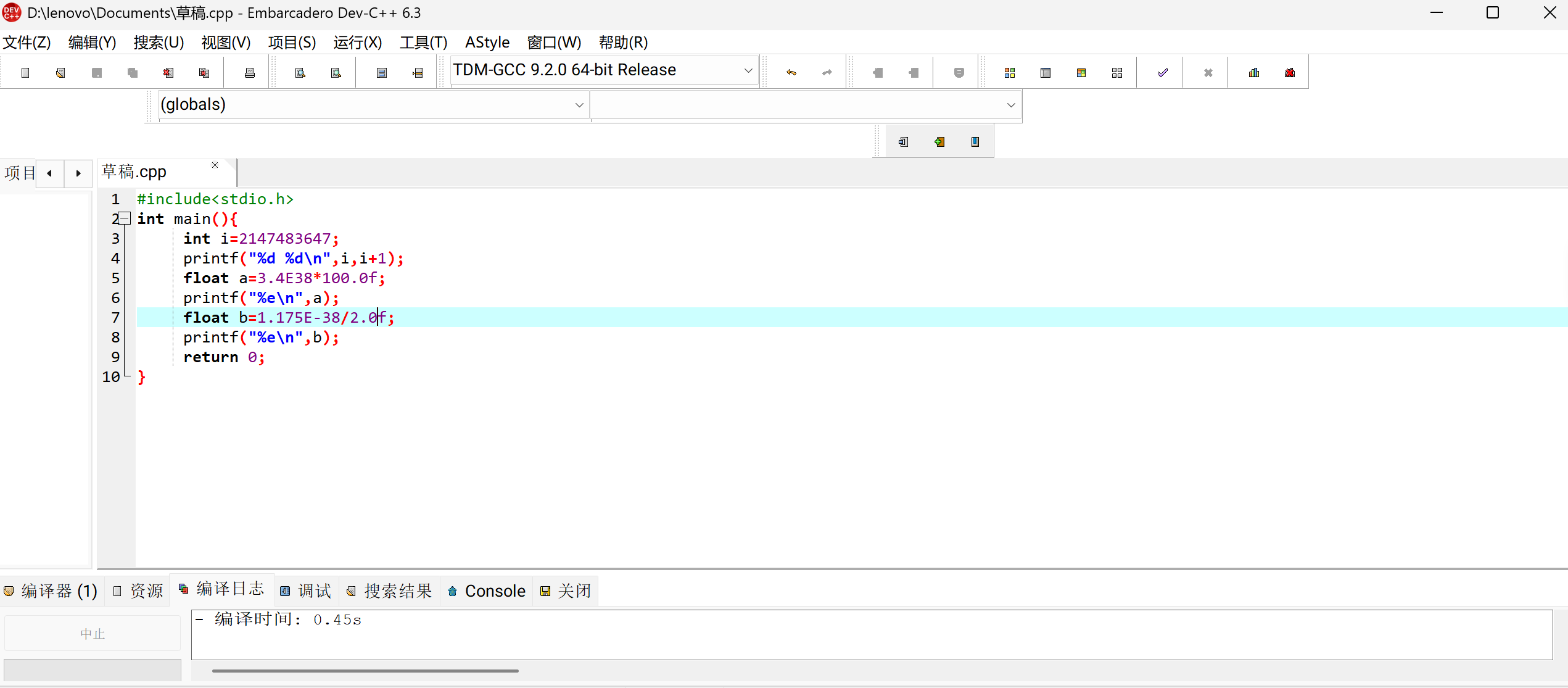Viewport: 1568px width, 688px height.
Task: Click the Compile and Run icon
Action: [x=1081, y=73]
